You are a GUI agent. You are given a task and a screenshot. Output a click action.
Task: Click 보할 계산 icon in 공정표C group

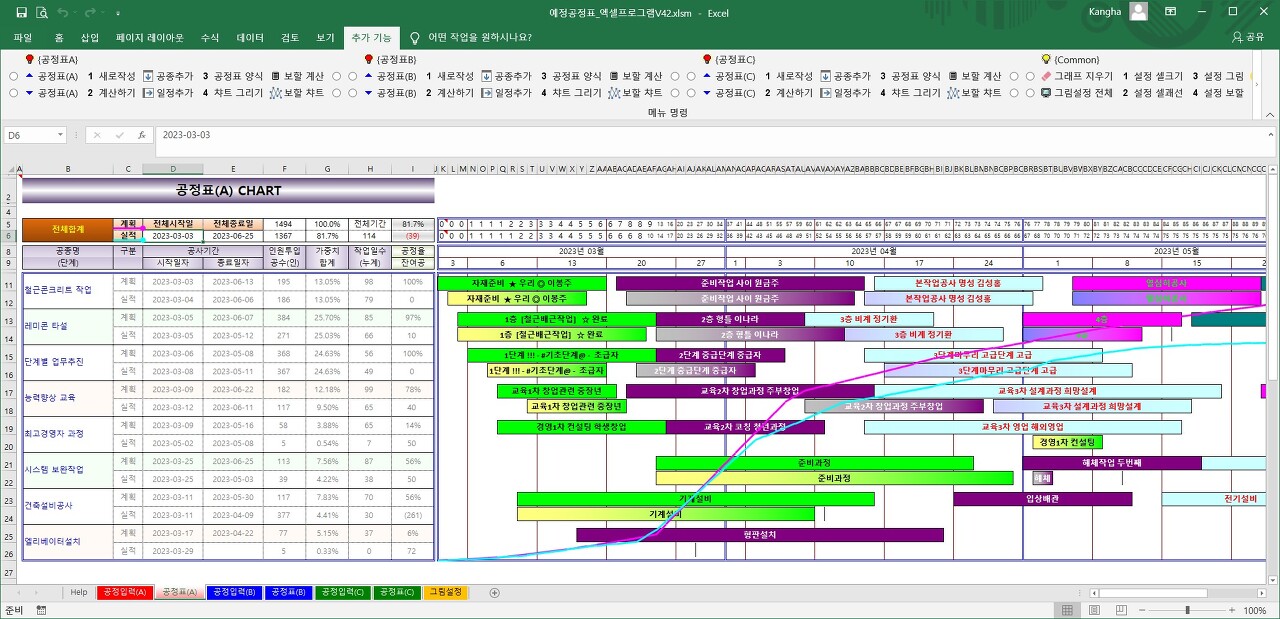tap(953, 76)
